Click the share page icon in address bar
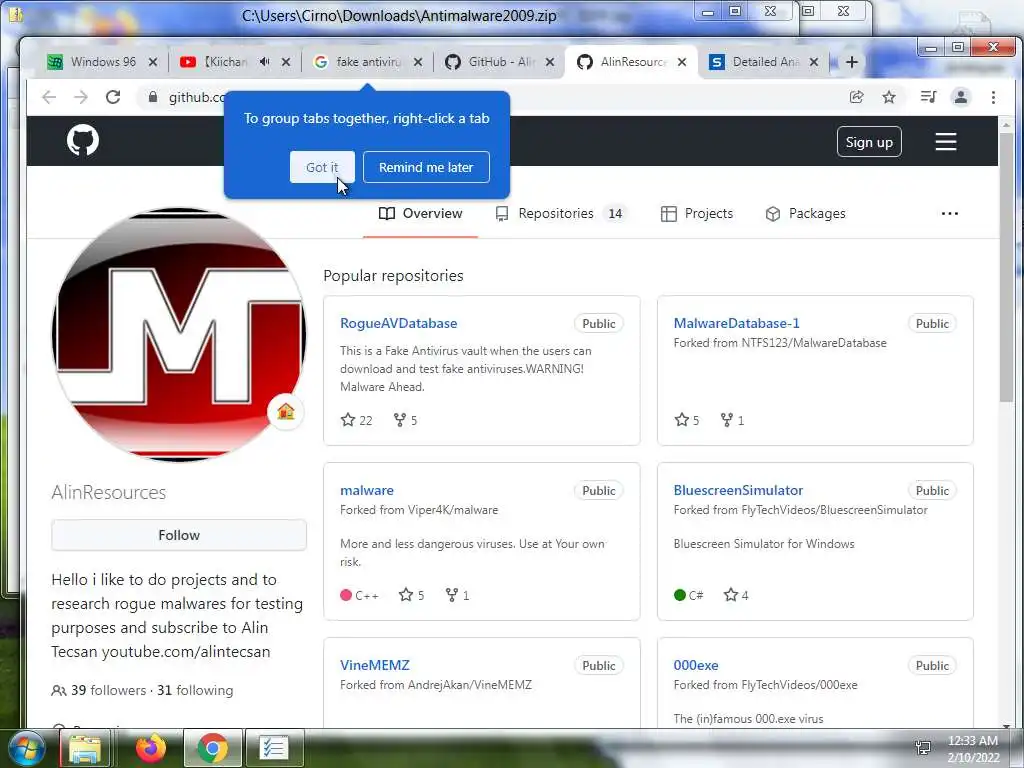This screenshot has height=768, width=1024. point(856,97)
